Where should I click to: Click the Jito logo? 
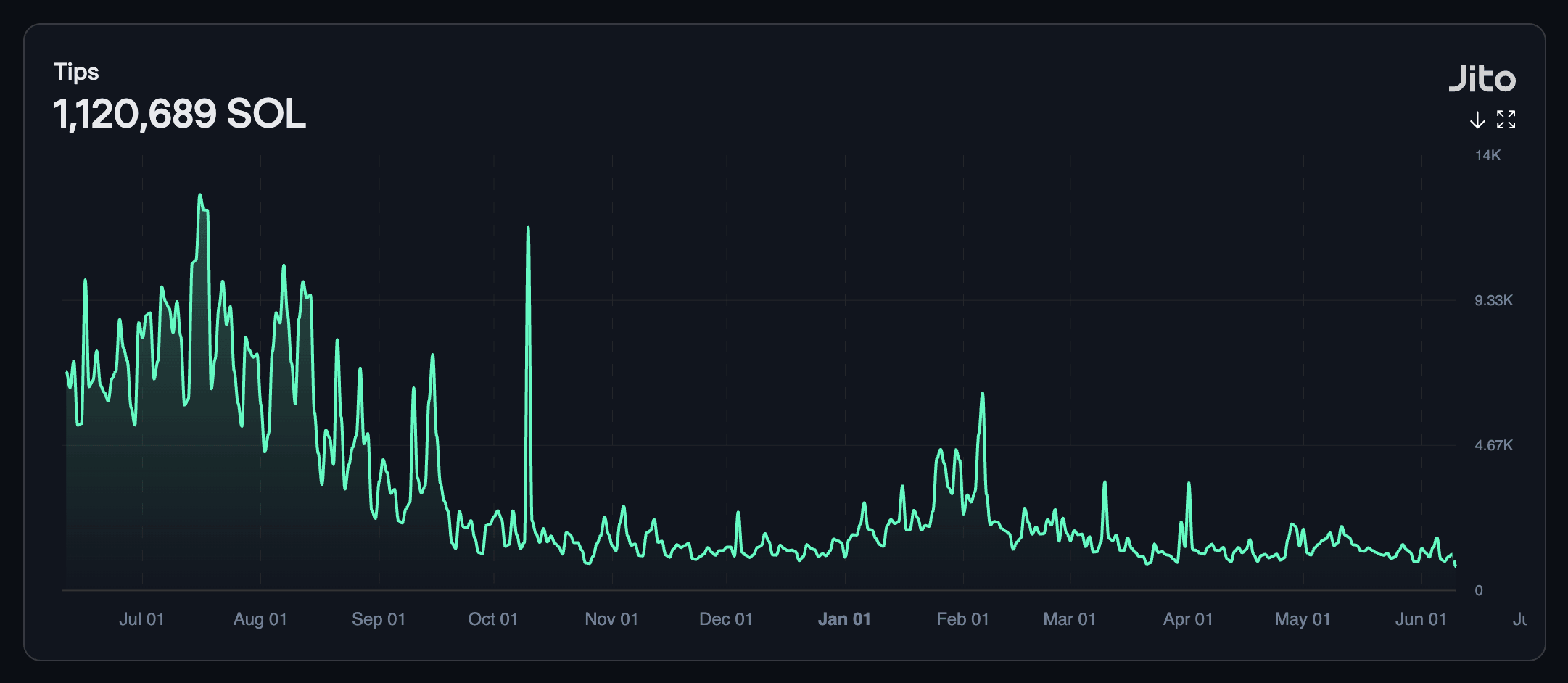(x=1482, y=78)
